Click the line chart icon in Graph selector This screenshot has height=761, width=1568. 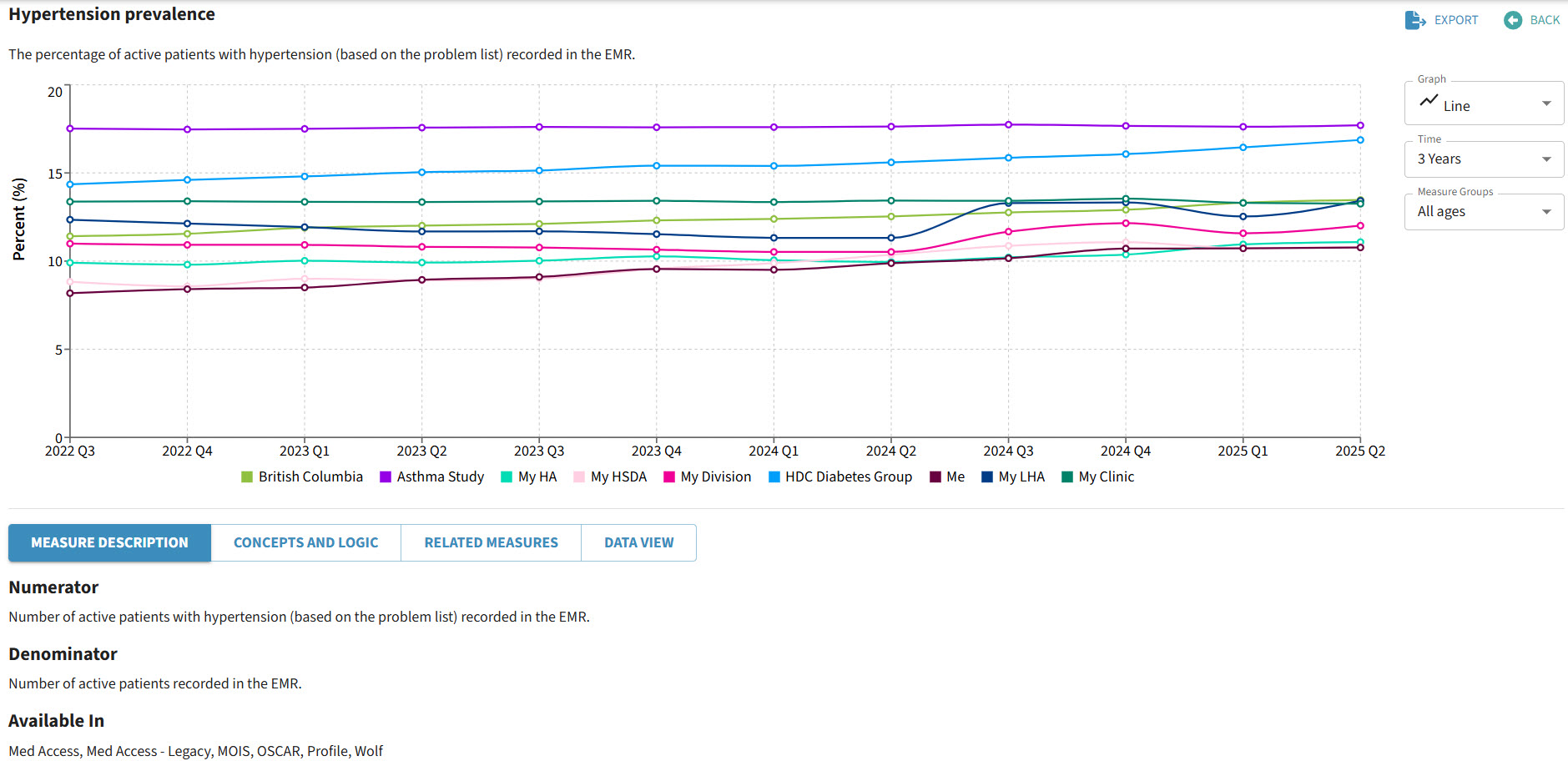tap(1429, 101)
